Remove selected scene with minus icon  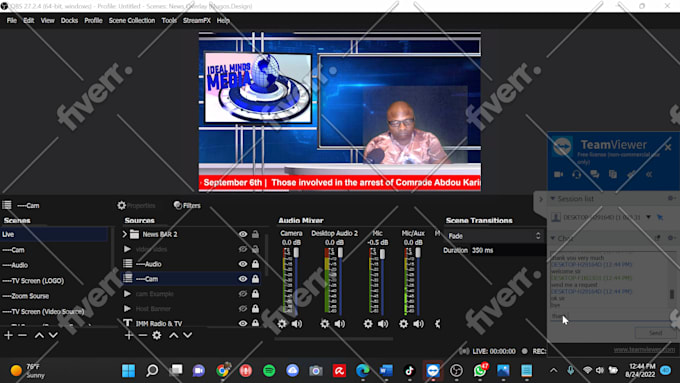23,335
